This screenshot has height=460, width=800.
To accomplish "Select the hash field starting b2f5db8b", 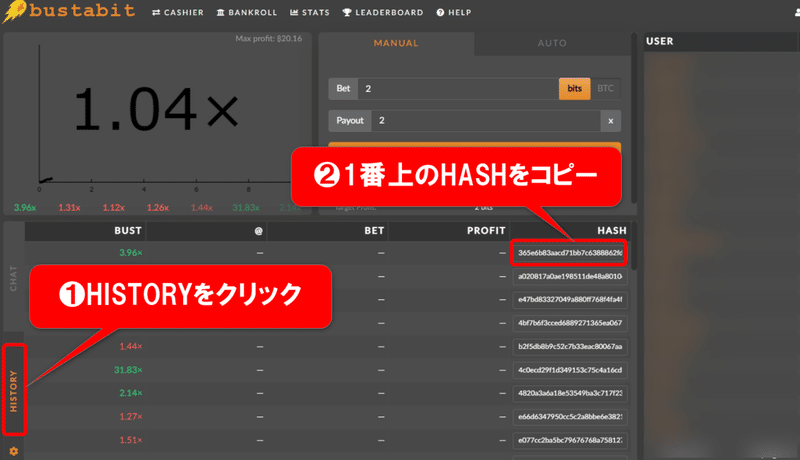I will pos(570,347).
